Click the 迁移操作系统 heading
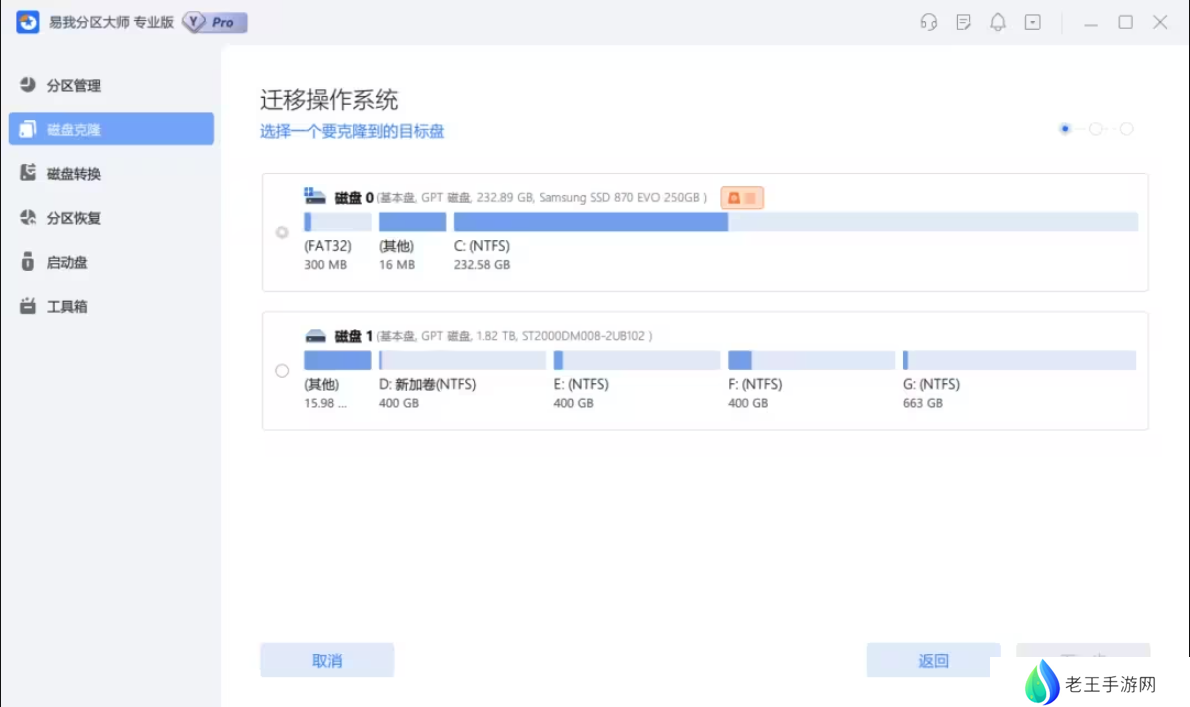Screen dimensions: 1190x707 point(329,99)
